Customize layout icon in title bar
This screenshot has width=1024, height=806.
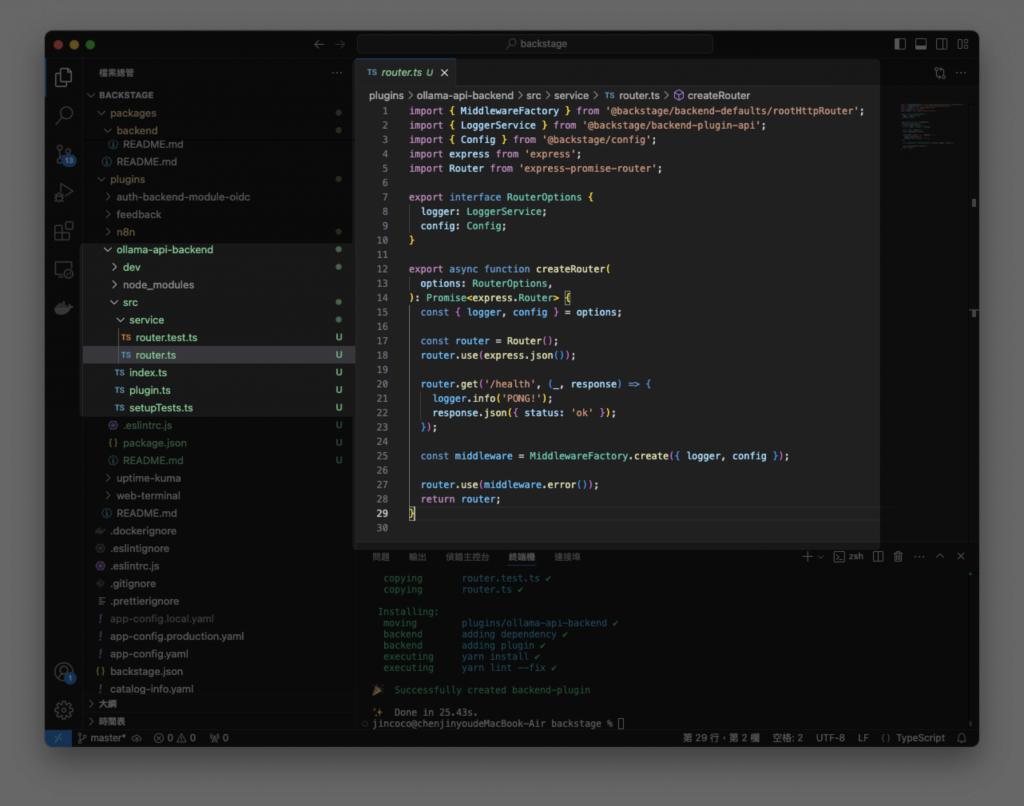click(963, 44)
